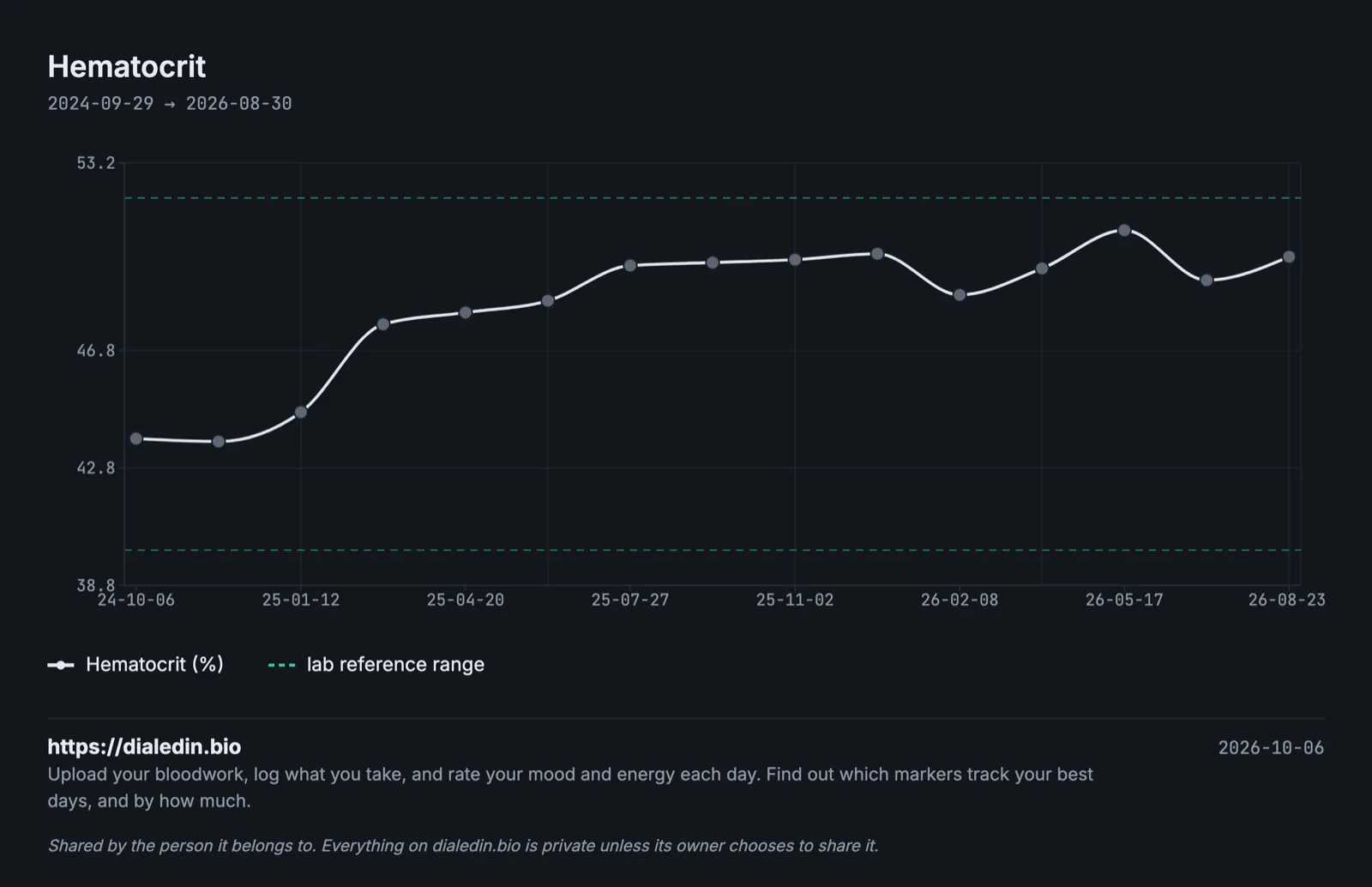Click the date range 2024-09-29 → 2026-08-30
Viewport: 1372px width, 887px height.
point(170,104)
